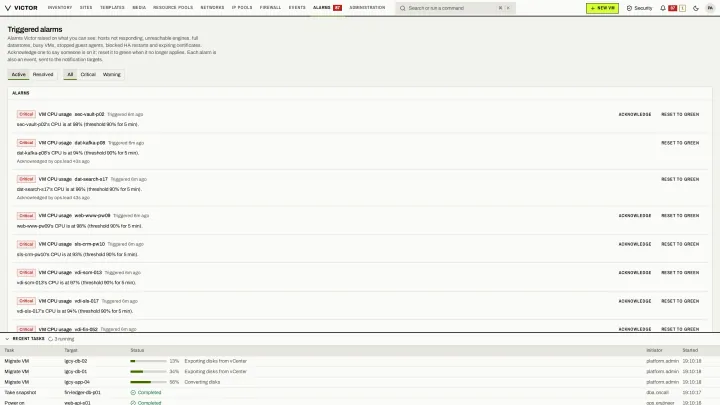Click the Started column header

(x=690, y=350)
